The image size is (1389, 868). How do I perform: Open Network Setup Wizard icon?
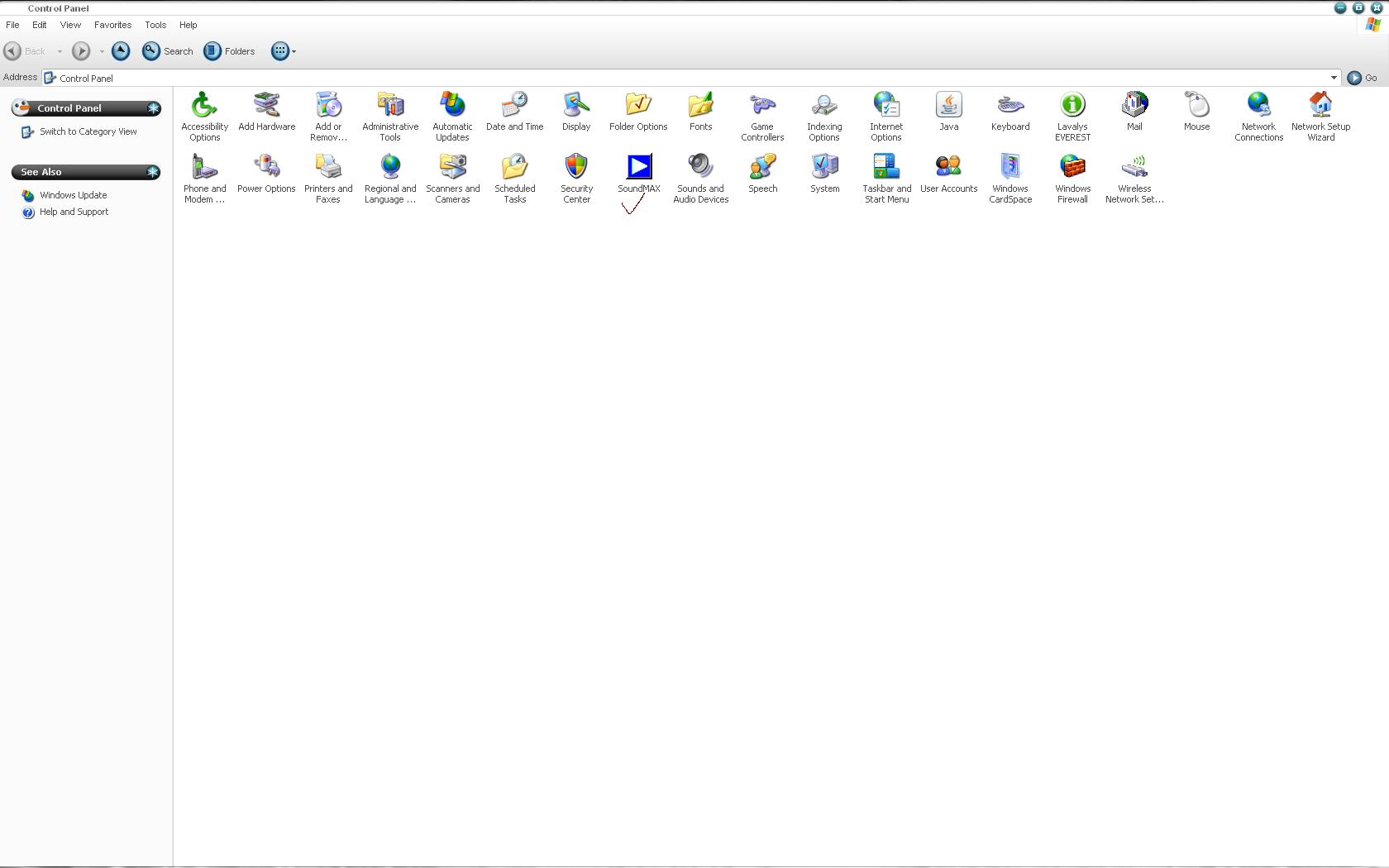point(1320,105)
